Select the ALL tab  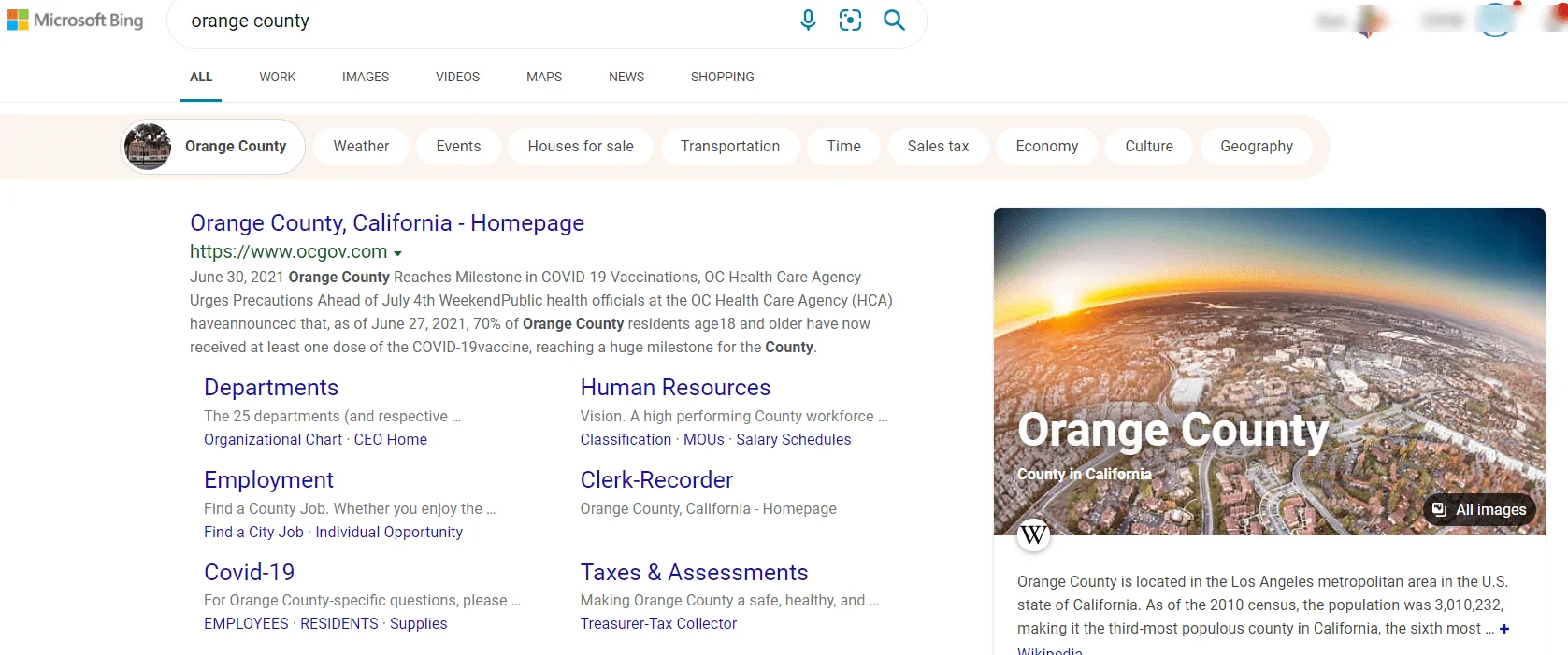[x=201, y=77]
